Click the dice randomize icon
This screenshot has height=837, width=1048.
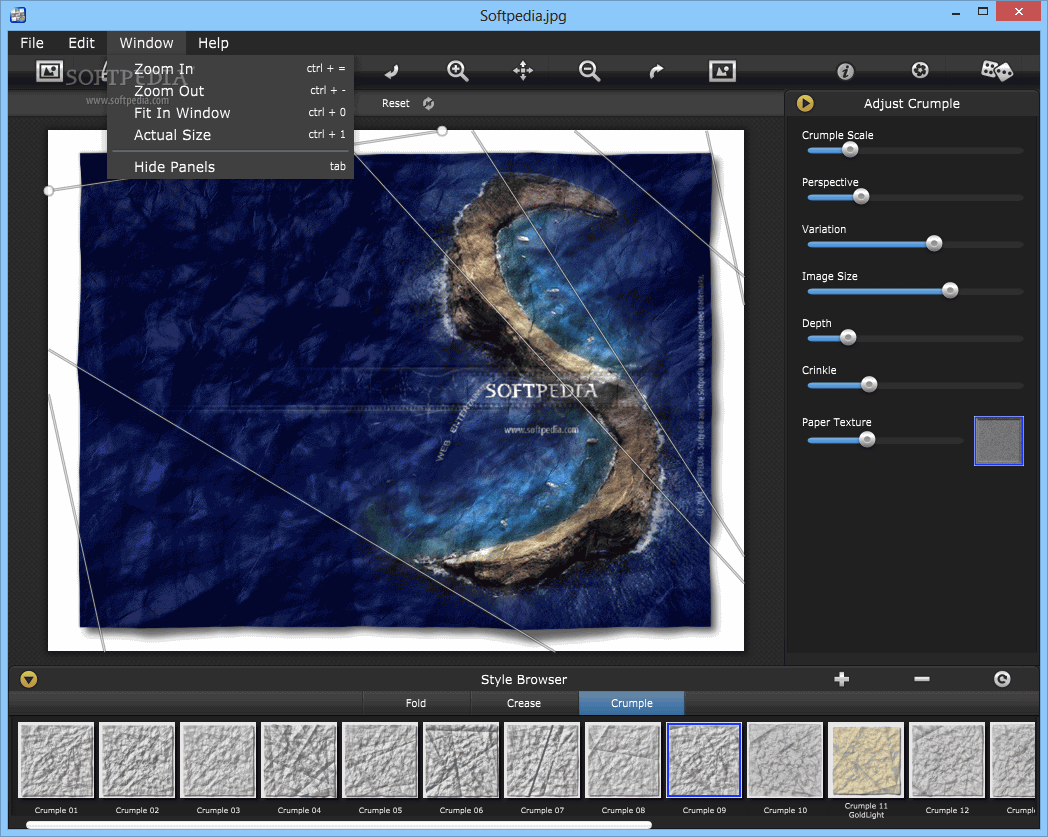(996, 70)
